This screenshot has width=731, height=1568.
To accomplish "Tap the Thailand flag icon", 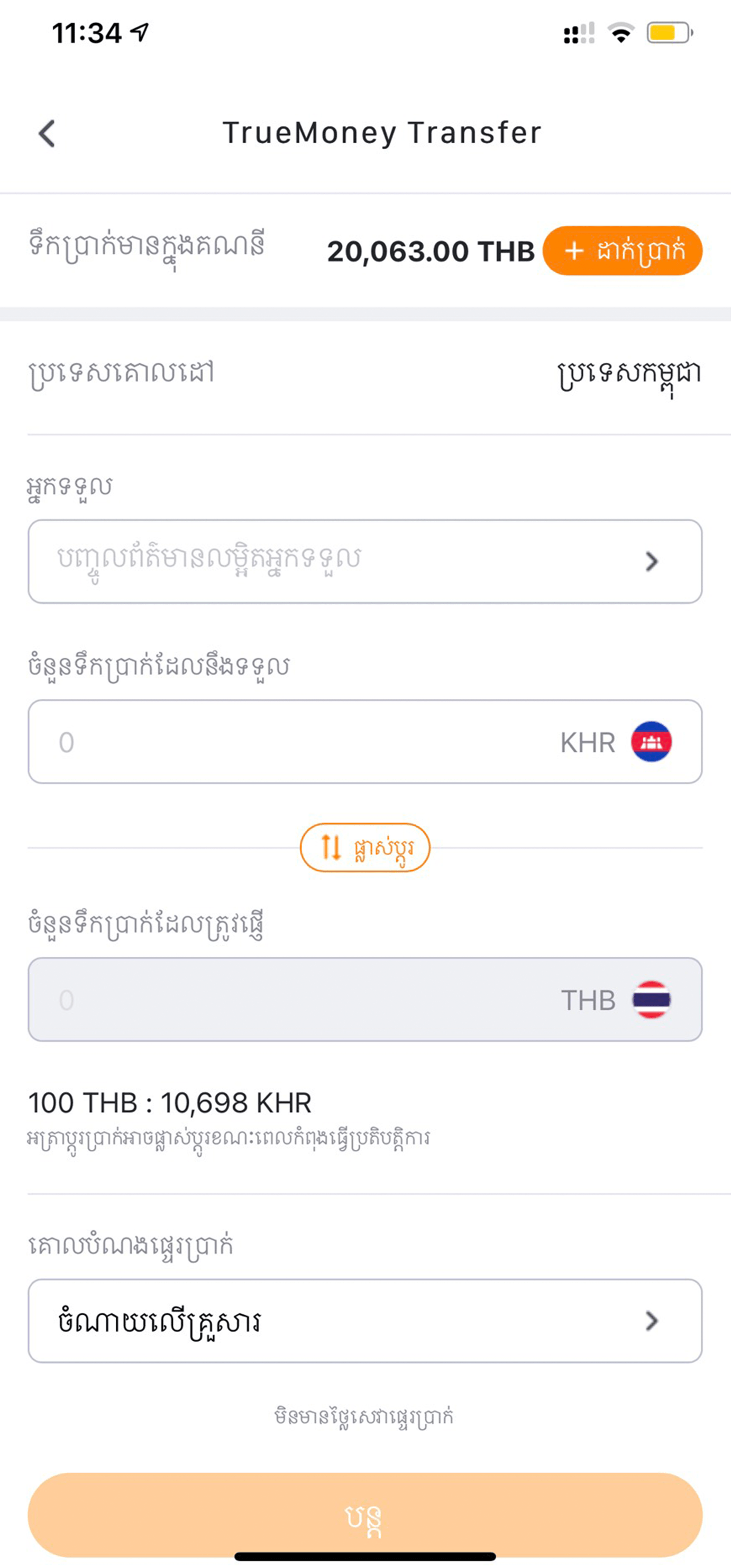I will (651, 1000).
